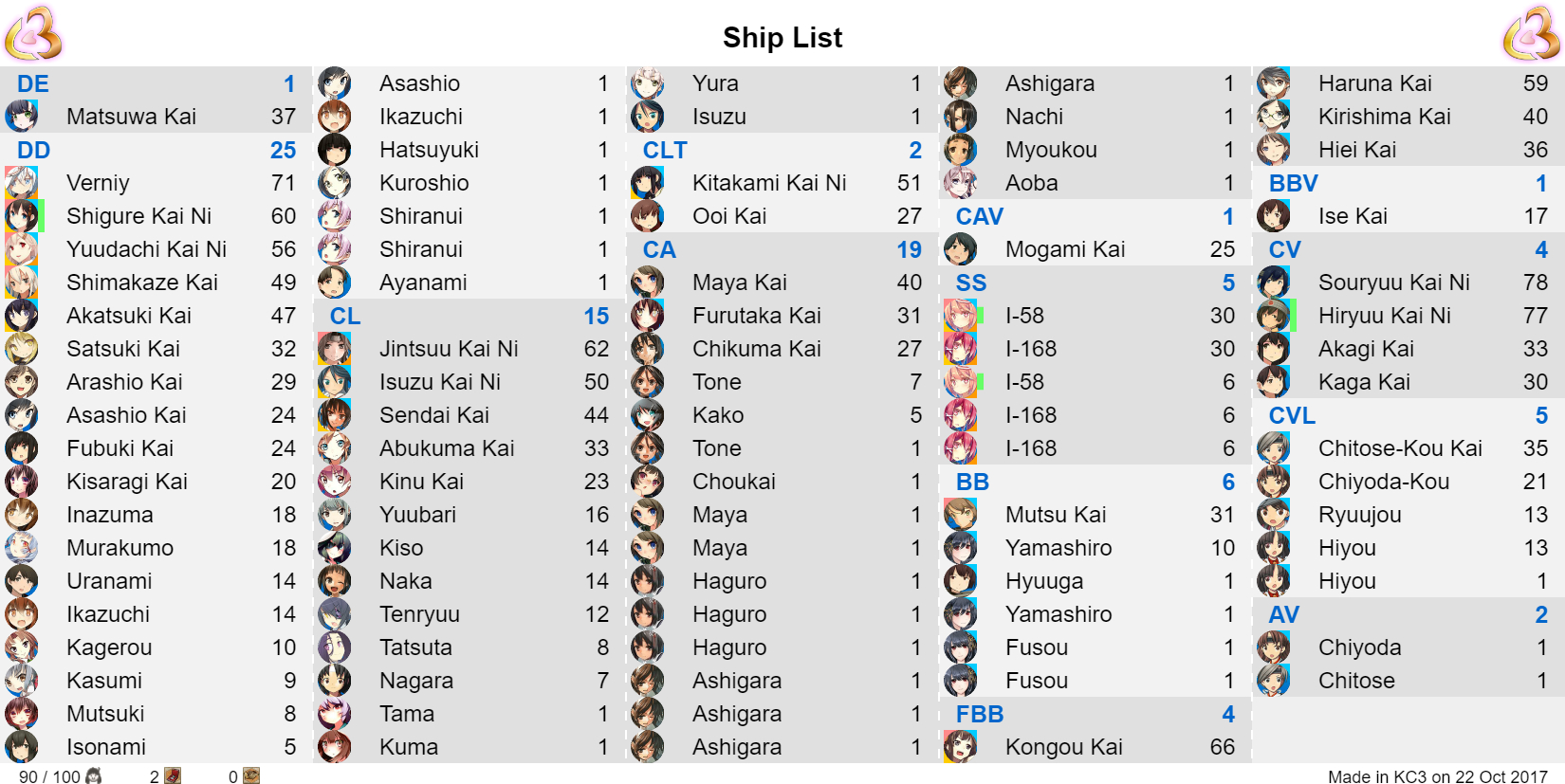Click the Jintsuu Kai Ni row
The width and height of the screenshot is (1565, 784).
click(x=469, y=349)
